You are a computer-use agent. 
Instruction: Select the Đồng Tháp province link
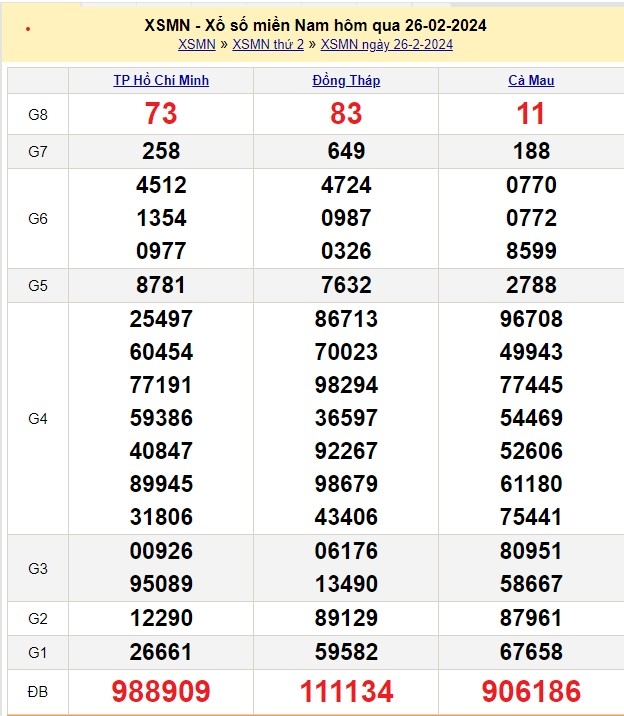click(346, 81)
